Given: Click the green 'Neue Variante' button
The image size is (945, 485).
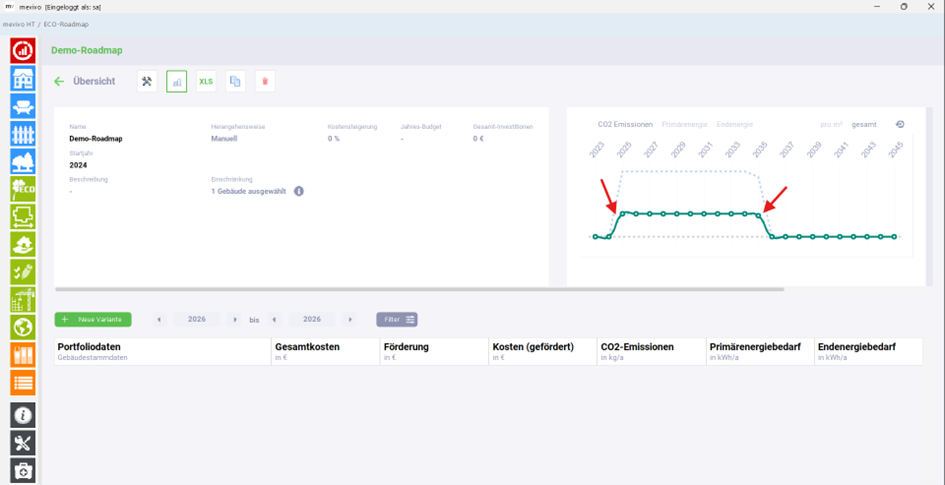Looking at the screenshot, I should (93, 319).
